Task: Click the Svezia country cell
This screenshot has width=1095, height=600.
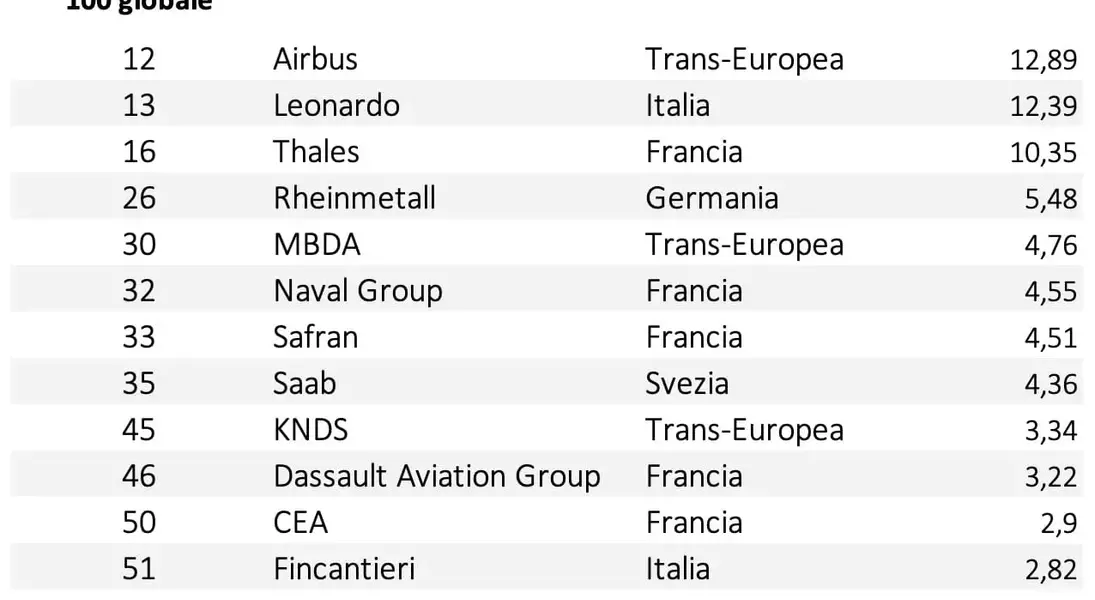Action: (x=687, y=383)
